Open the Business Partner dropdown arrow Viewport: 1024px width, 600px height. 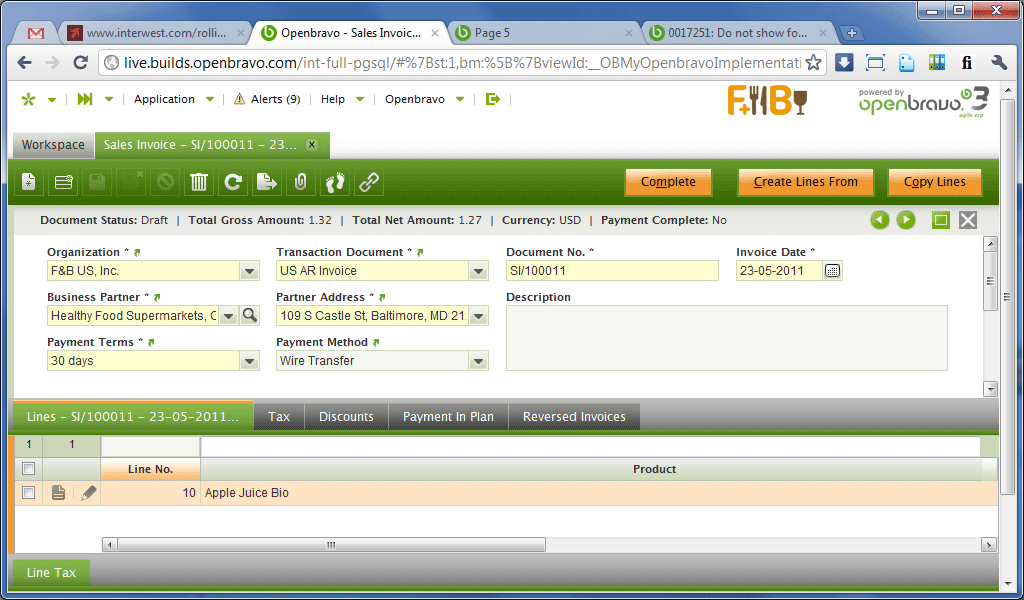pyautogui.click(x=228, y=316)
